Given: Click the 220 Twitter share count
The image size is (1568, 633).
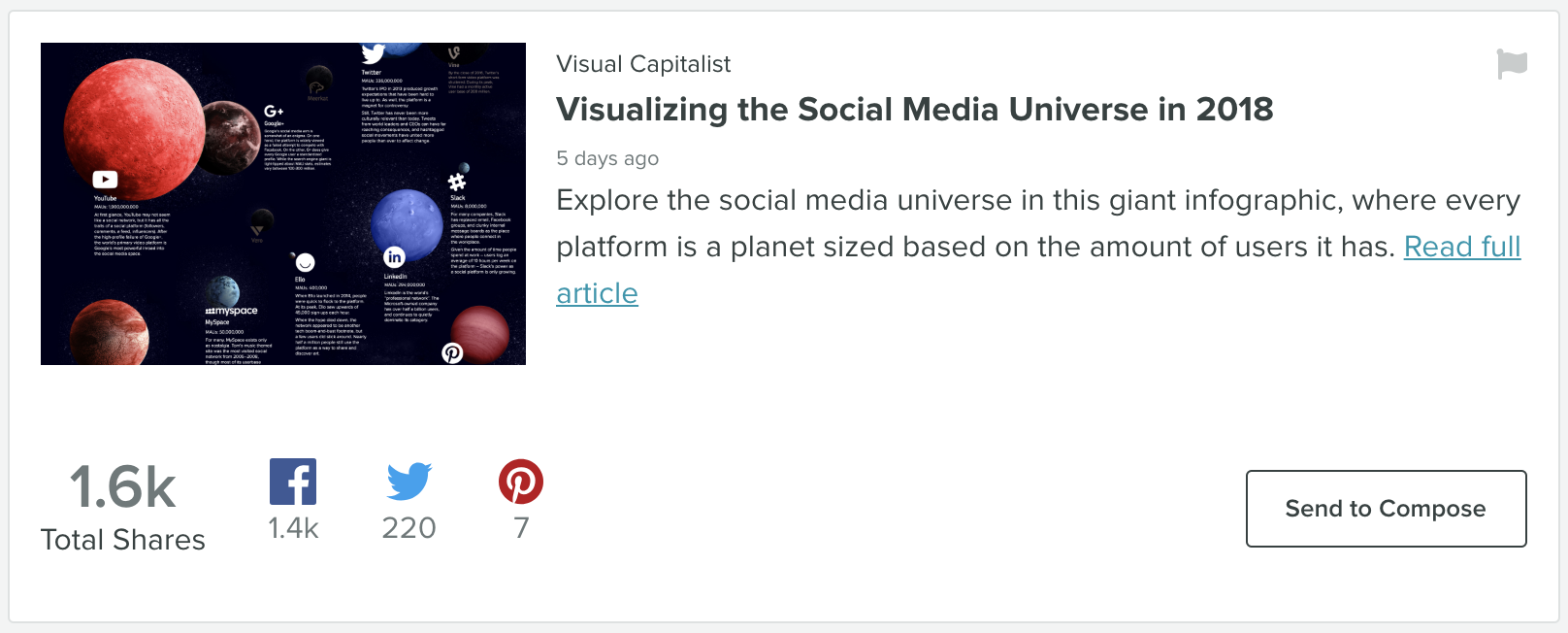Looking at the screenshot, I should pyautogui.click(x=408, y=528).
